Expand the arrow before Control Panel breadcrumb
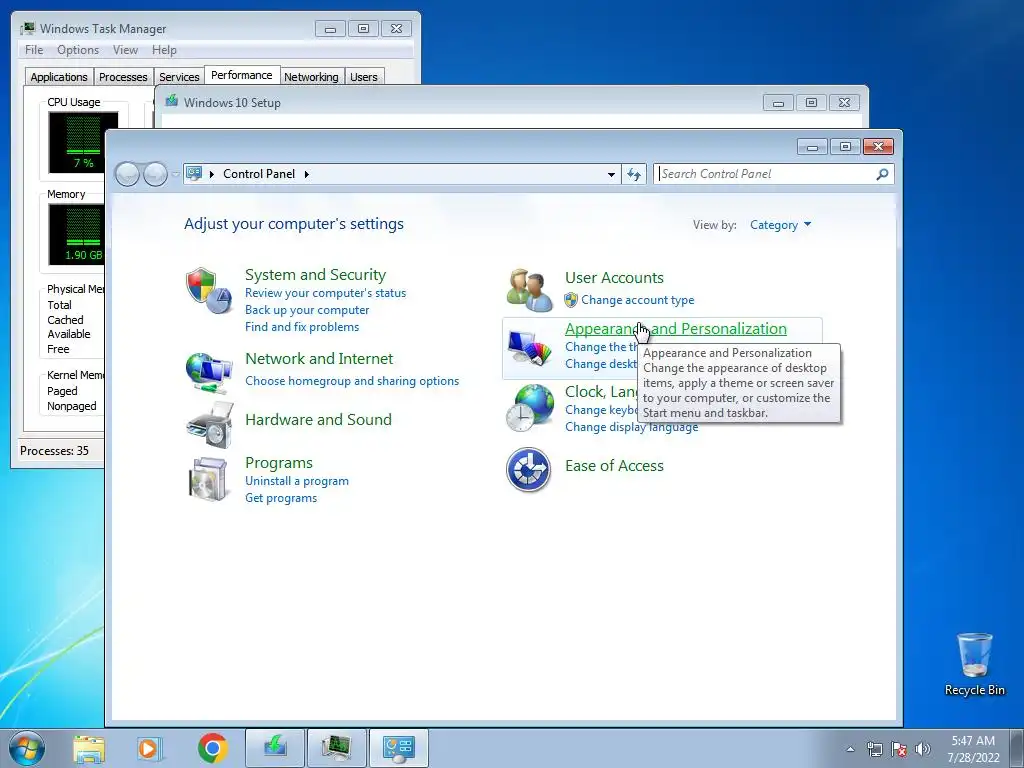This screenshot has width=1024, height=768. (x=212, y=174)
